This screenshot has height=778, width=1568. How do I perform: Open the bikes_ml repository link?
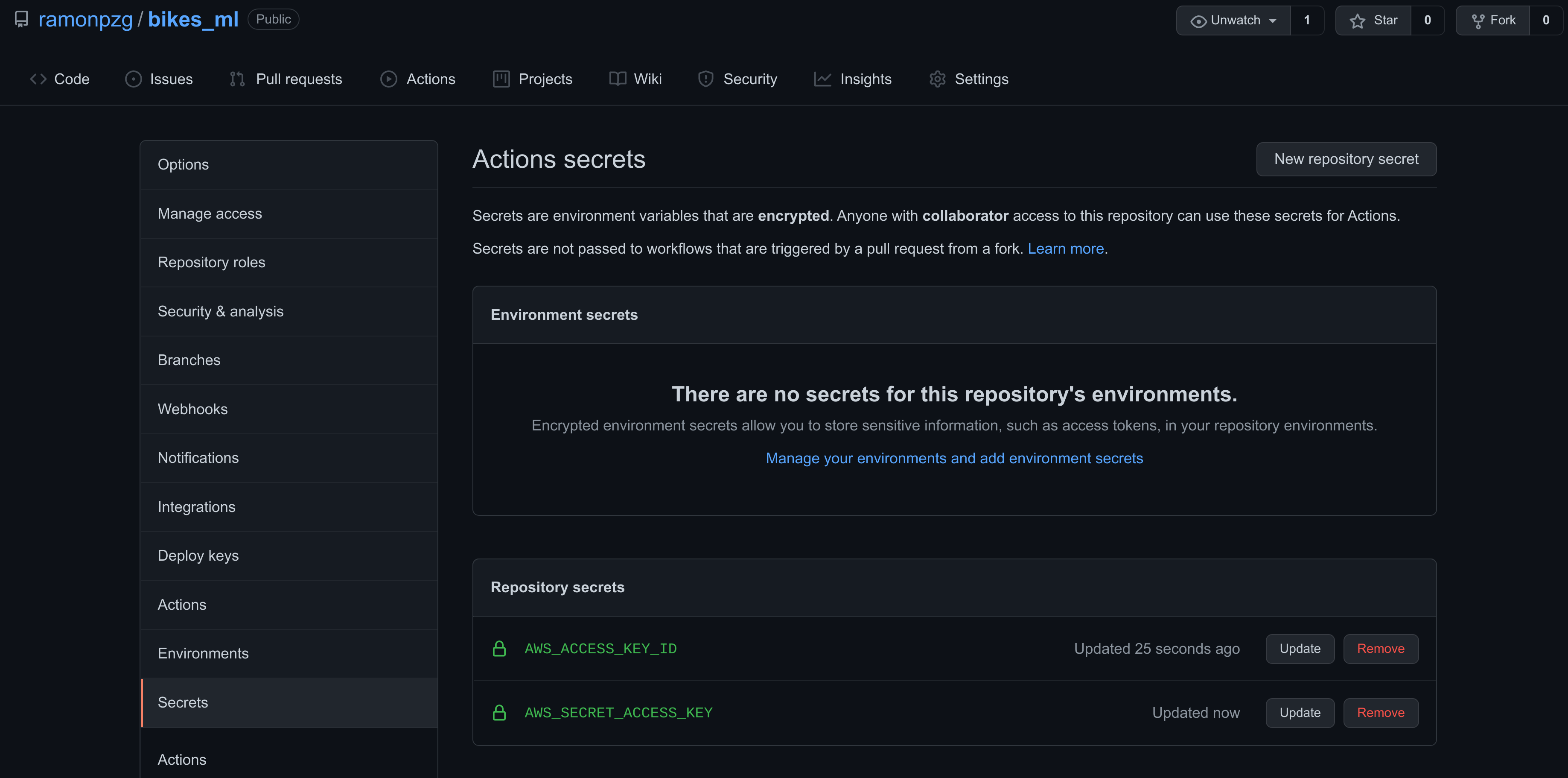click(x=193, y=20)
